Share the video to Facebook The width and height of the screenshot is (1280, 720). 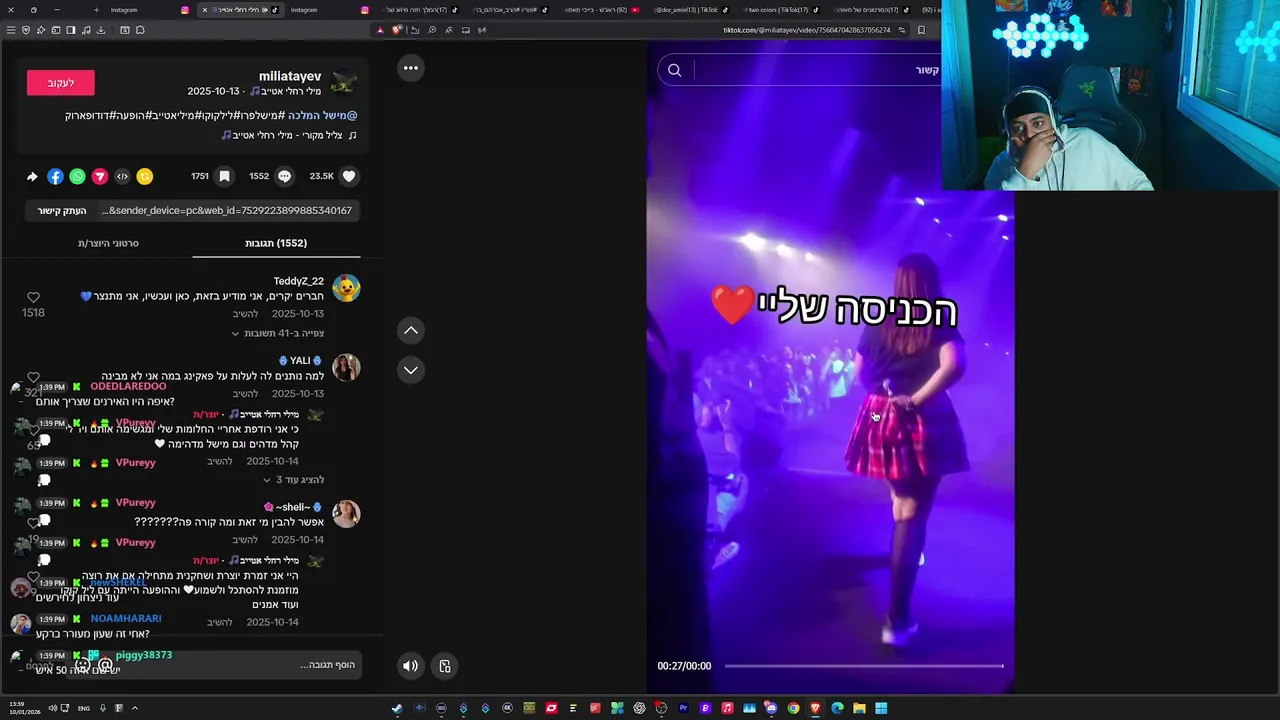tap(55, 176)
